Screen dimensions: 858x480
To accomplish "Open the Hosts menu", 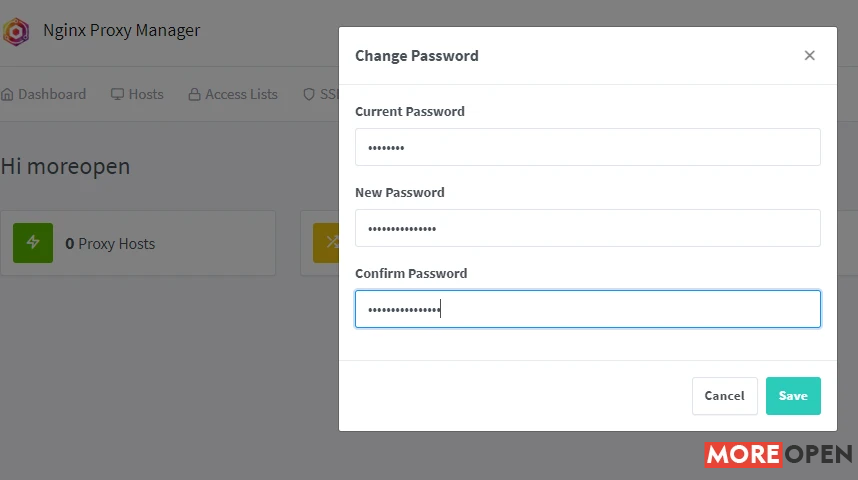I will coord(137,94).
